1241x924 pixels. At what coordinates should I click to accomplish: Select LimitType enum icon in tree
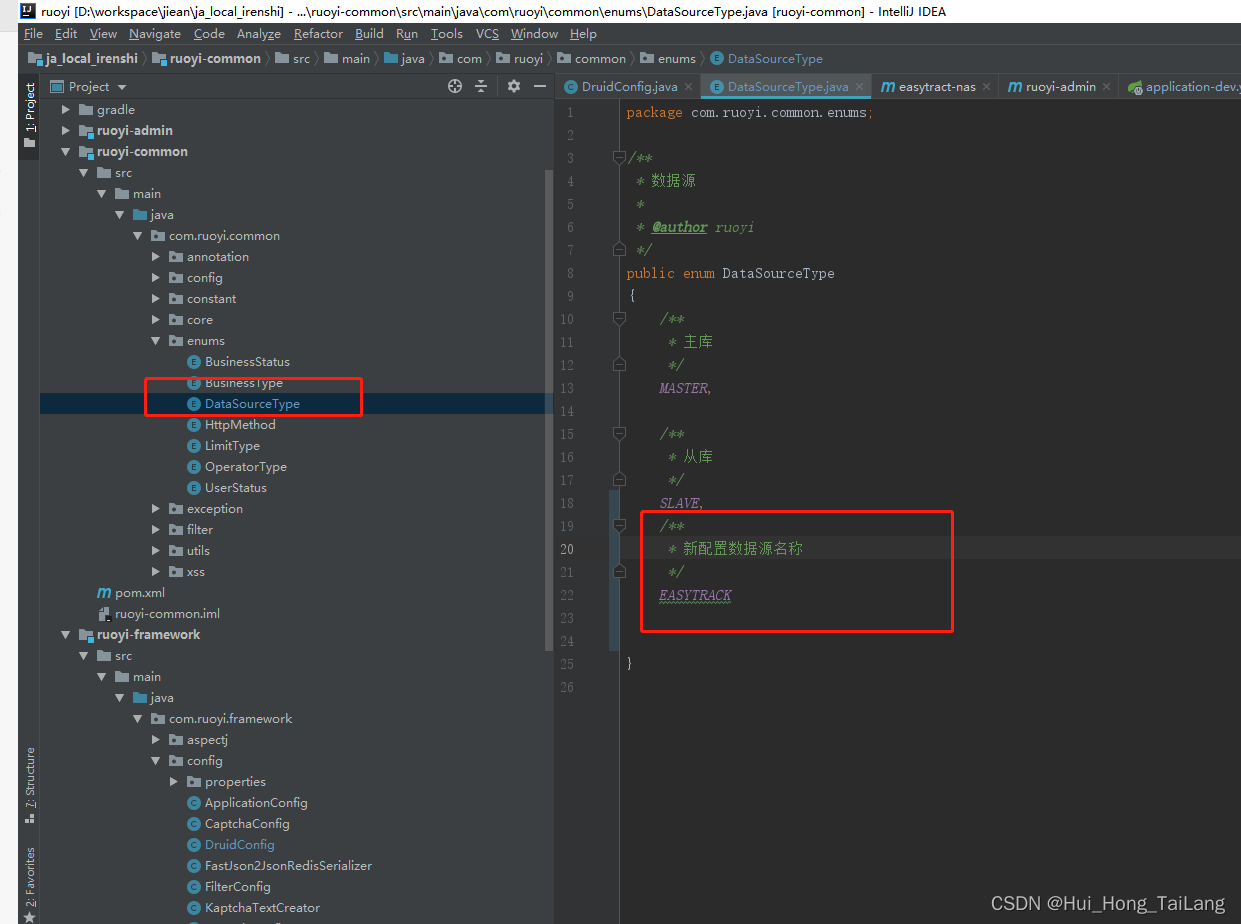click(195, 446)
